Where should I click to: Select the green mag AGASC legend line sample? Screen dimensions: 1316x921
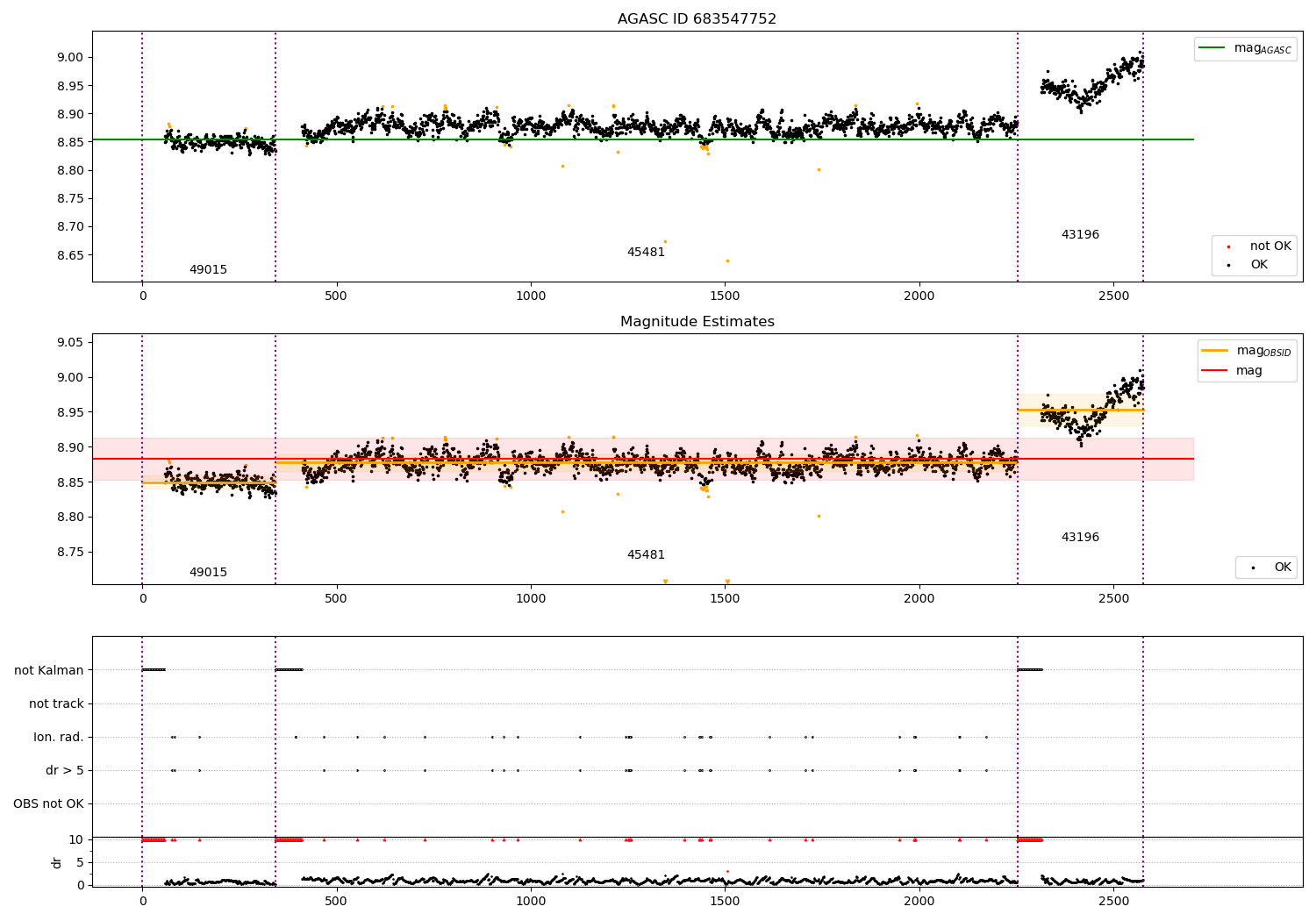[x=1212, y=48]
